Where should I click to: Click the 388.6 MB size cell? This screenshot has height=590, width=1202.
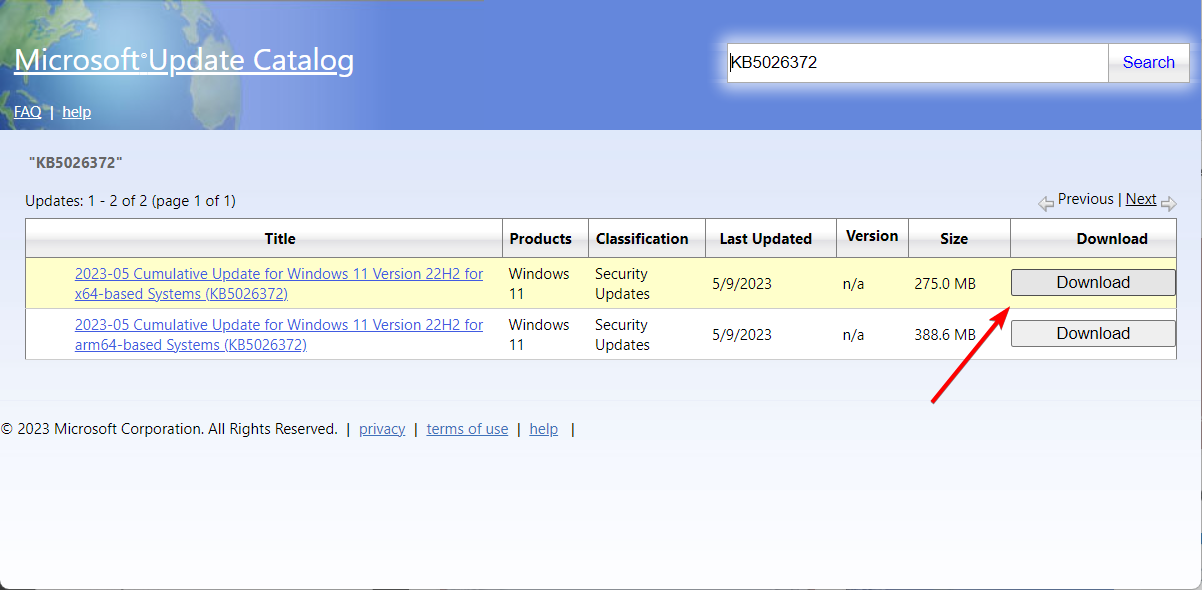(x=945, y=335)
